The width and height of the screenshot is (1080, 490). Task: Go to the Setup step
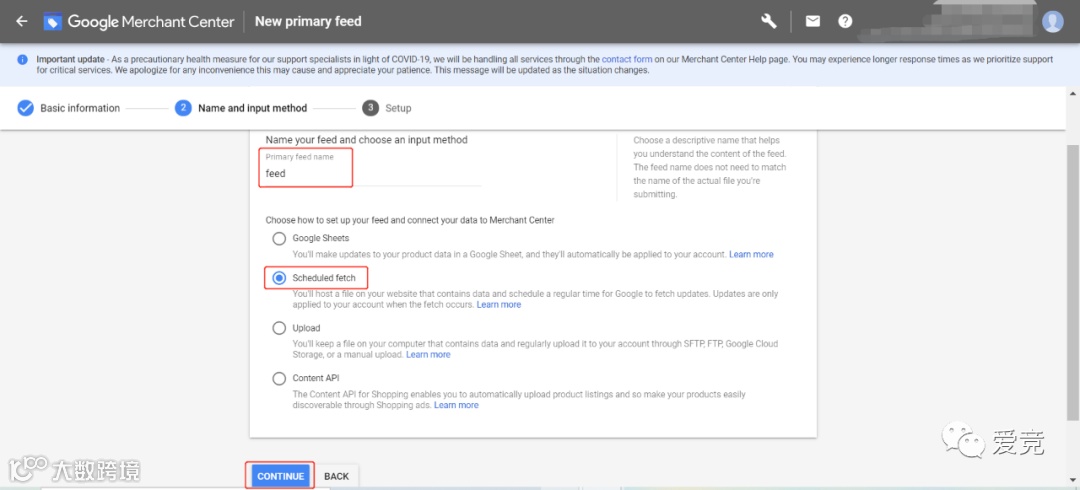click(x=387, y=108)
